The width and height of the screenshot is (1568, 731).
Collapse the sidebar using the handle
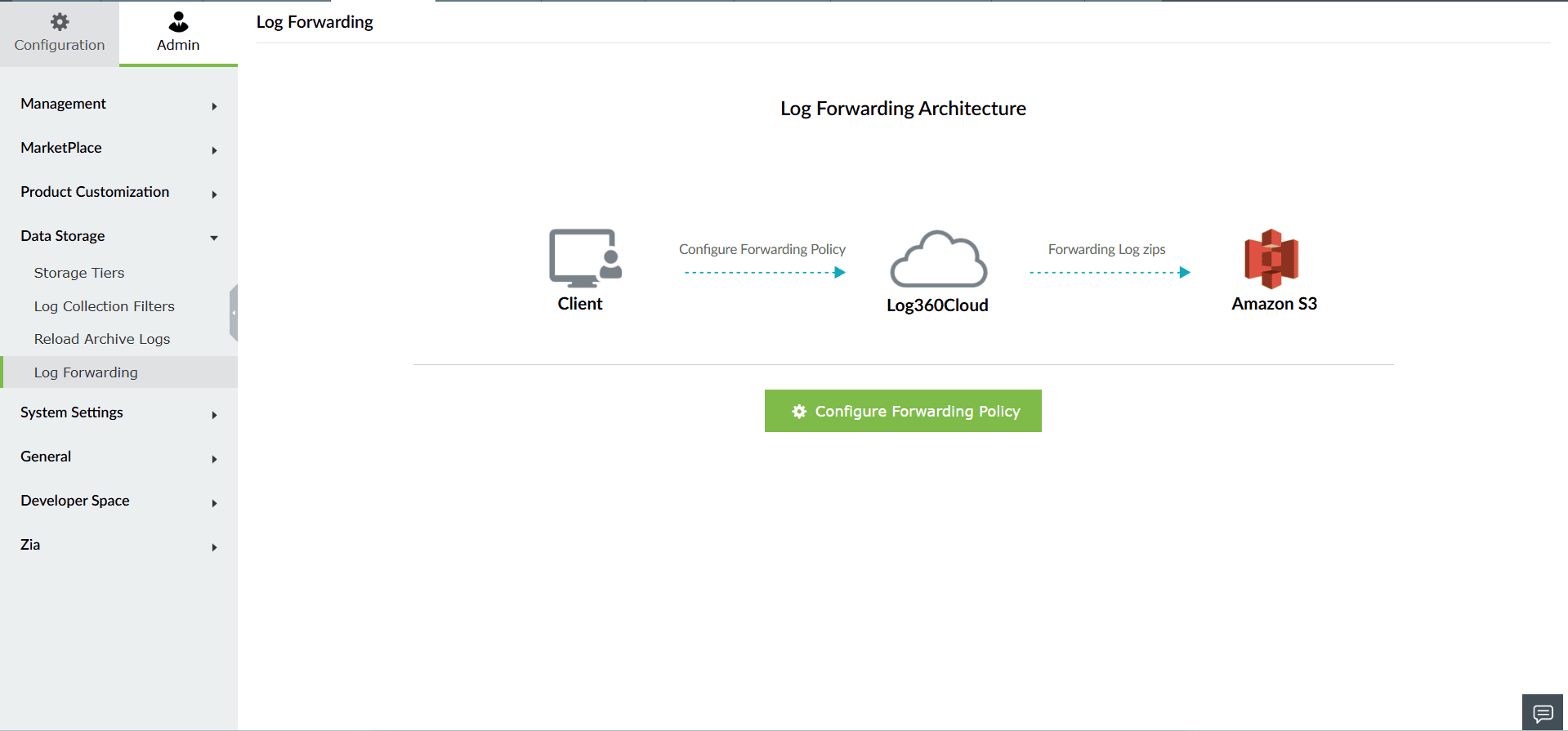coord(234,312)
